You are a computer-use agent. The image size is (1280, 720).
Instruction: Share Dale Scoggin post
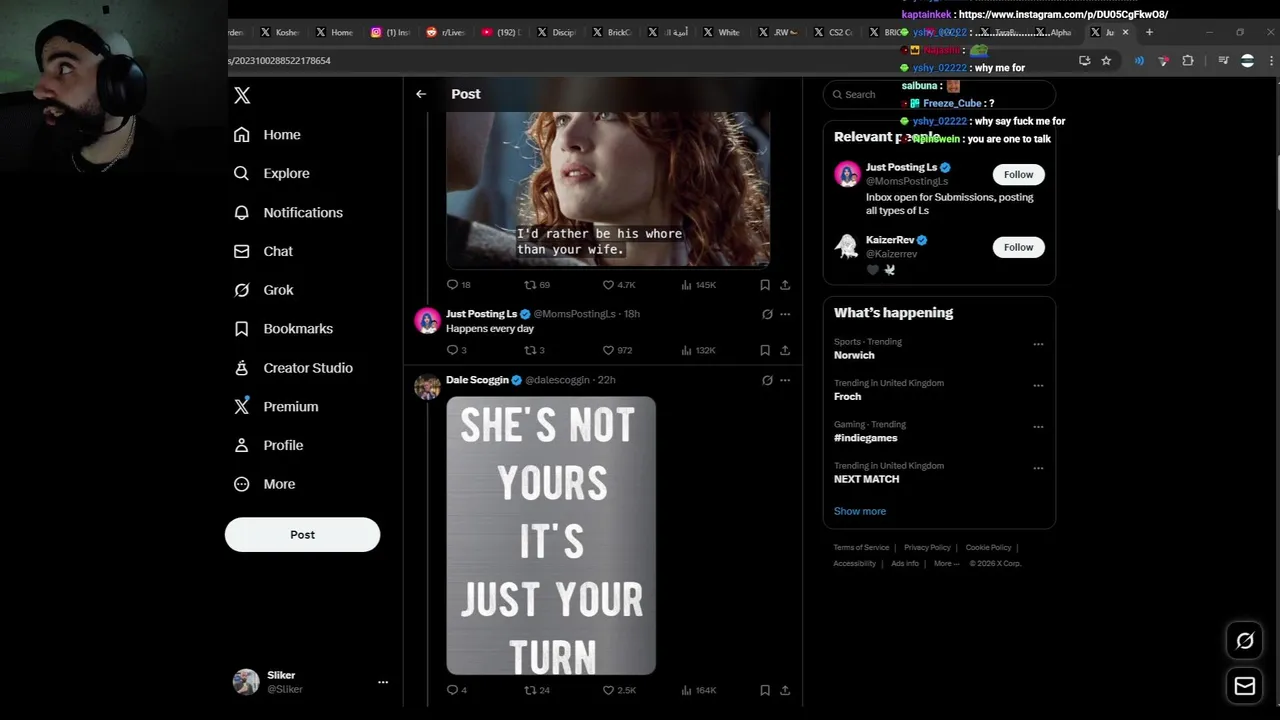[x=785, y=690]
